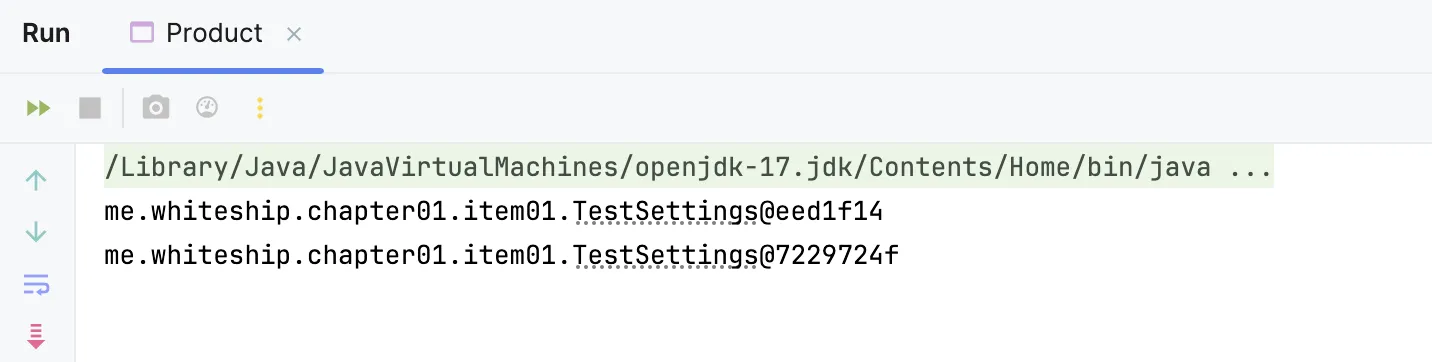Open the yellow three-dot more actions menu
Image resolution: width=1432 pixels, height=362 pixels.
260,108
